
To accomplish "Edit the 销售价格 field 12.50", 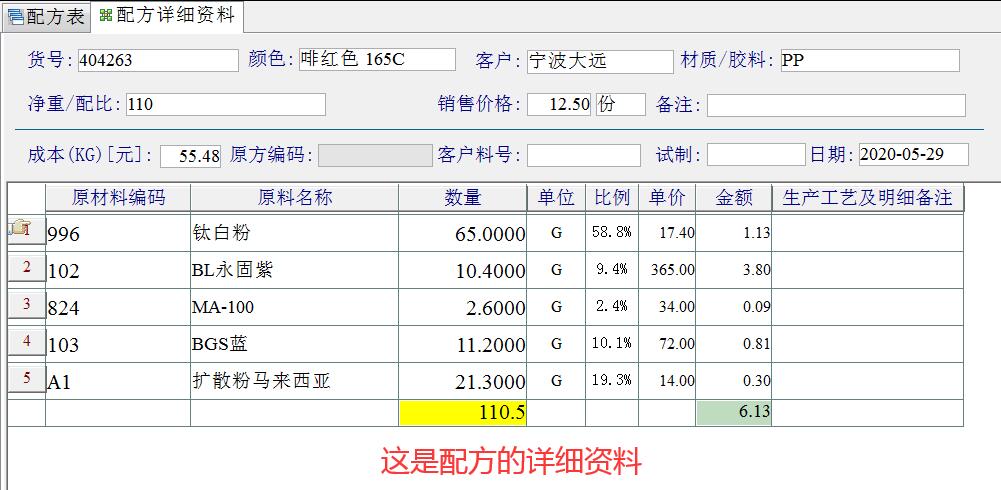I will pyautogui.click(x=559, y=105).
